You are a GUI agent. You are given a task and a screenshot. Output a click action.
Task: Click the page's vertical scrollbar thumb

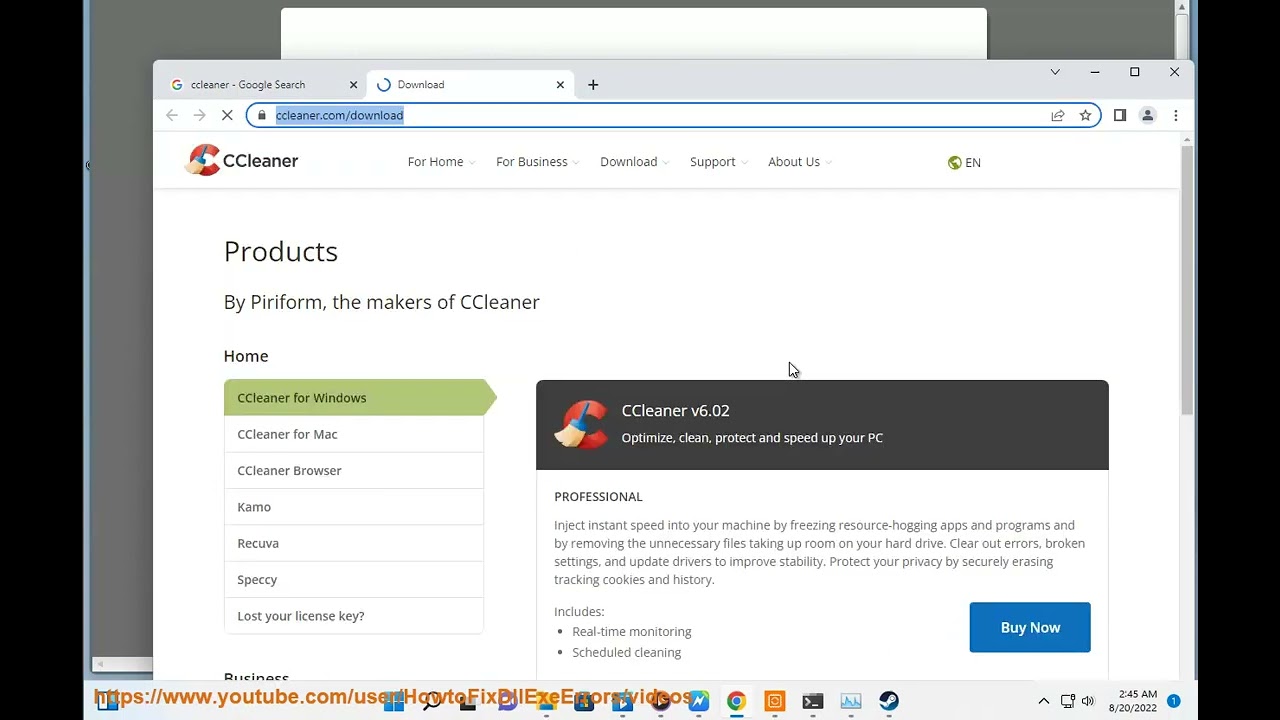(x=1187, y=280)
